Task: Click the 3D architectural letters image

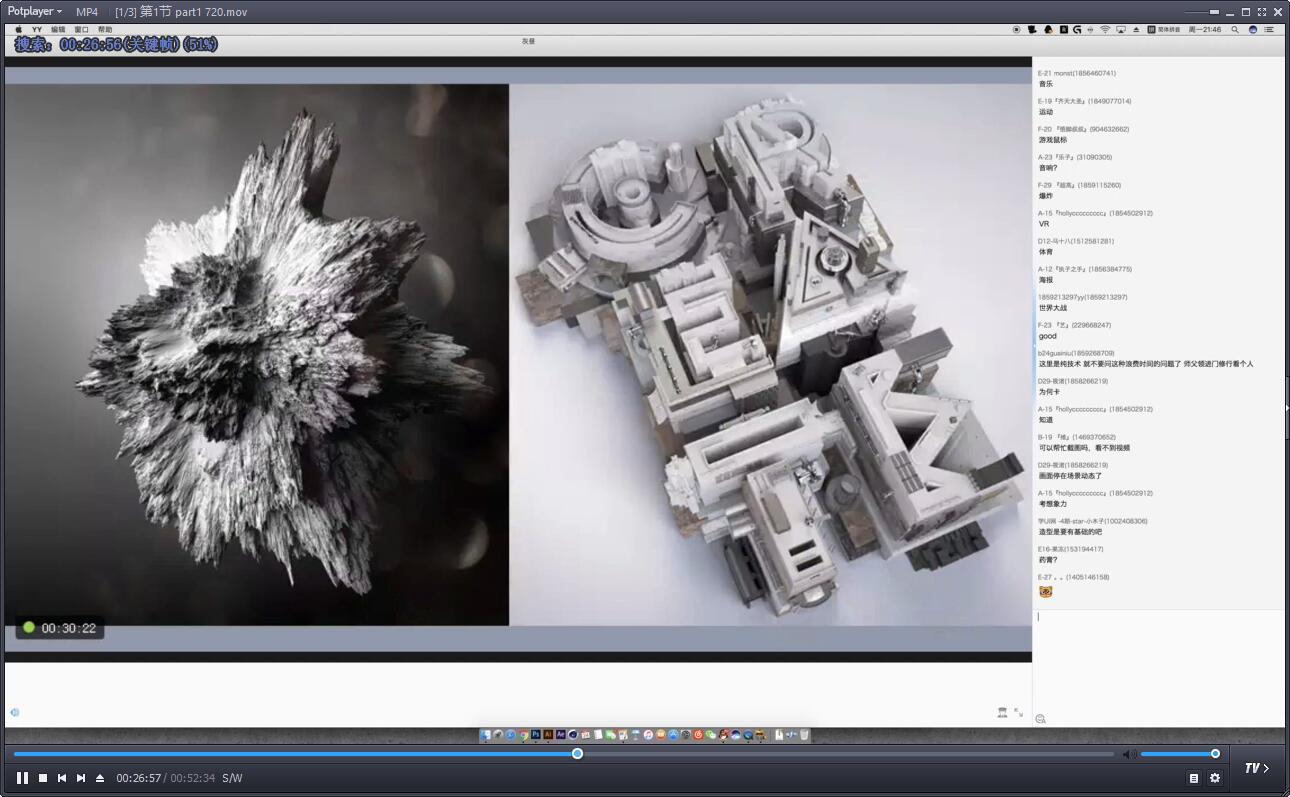Action: (770, 355)
